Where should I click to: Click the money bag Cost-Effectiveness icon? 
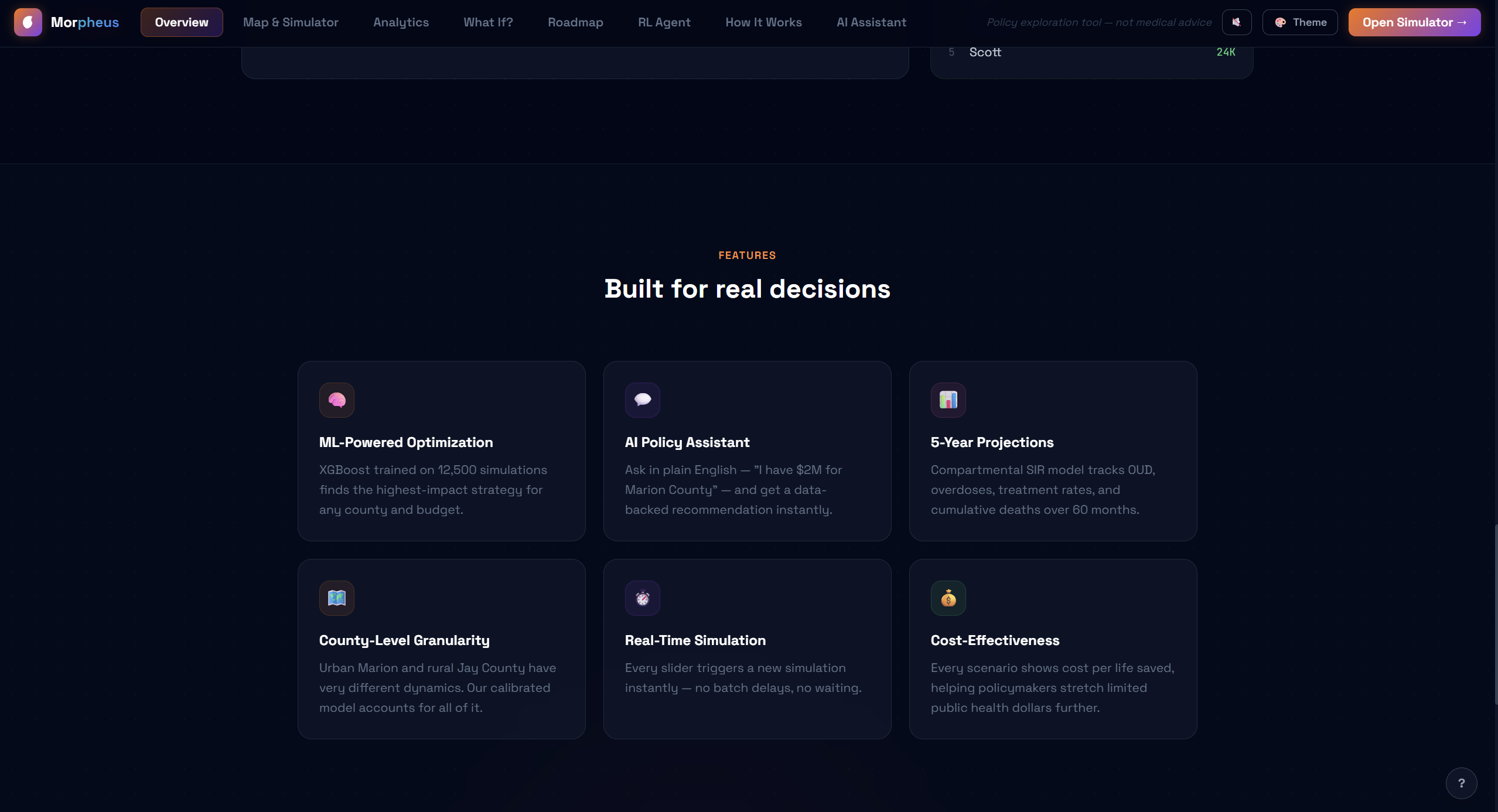pos(948,598)
